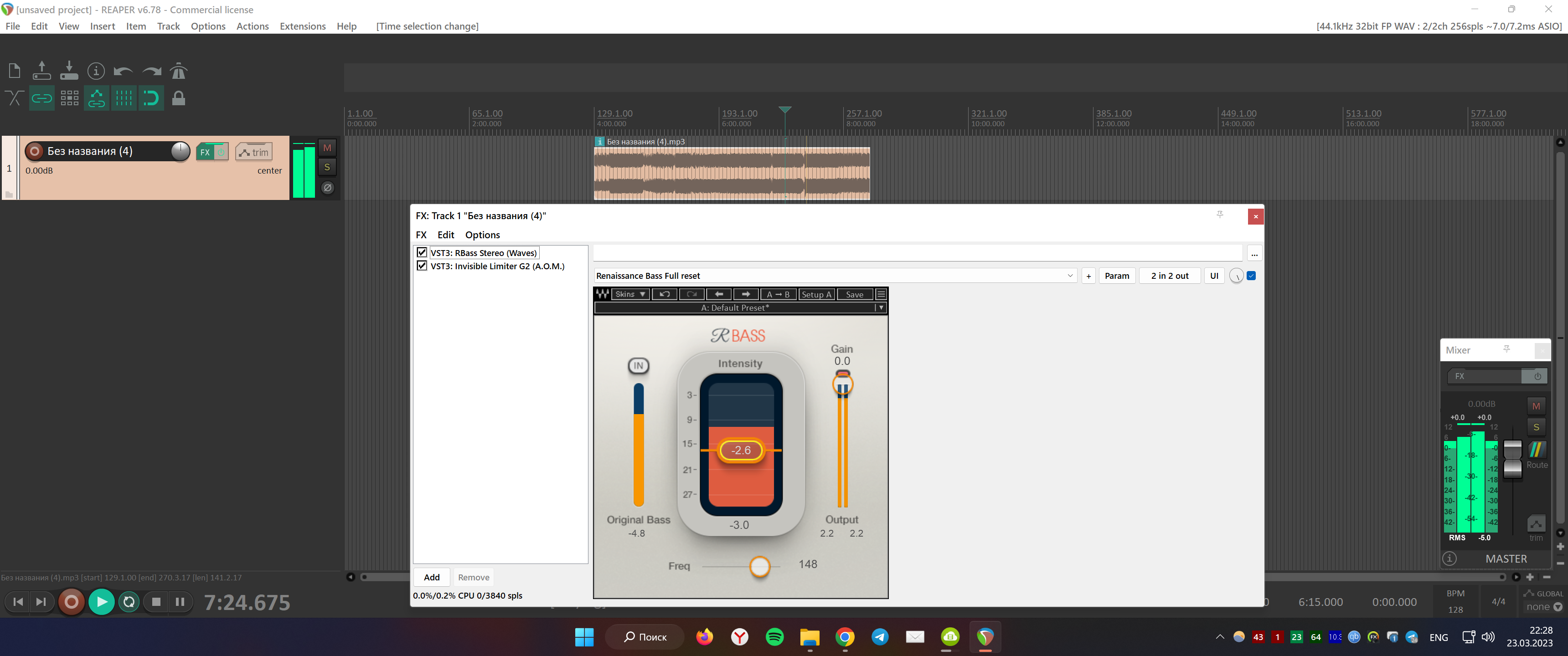This screenshot has width=1568, height=656.
Task: Mute master track in Mixer
Action: click(1536, 406)
